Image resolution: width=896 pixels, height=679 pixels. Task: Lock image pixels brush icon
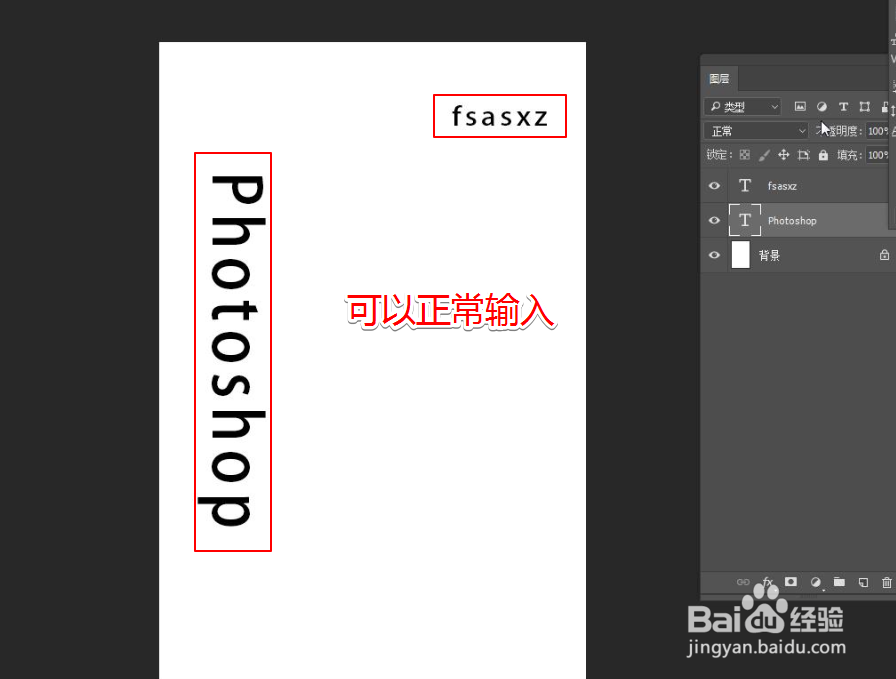coord(764,154)
